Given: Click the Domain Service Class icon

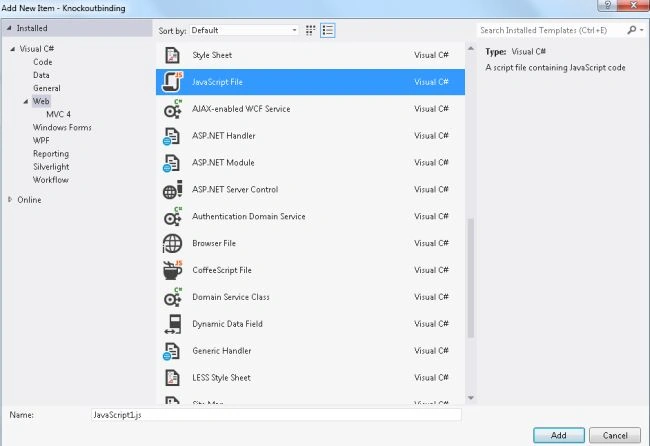Looking at the screenshot, I should pyautogui.click(x=172, y=297).
